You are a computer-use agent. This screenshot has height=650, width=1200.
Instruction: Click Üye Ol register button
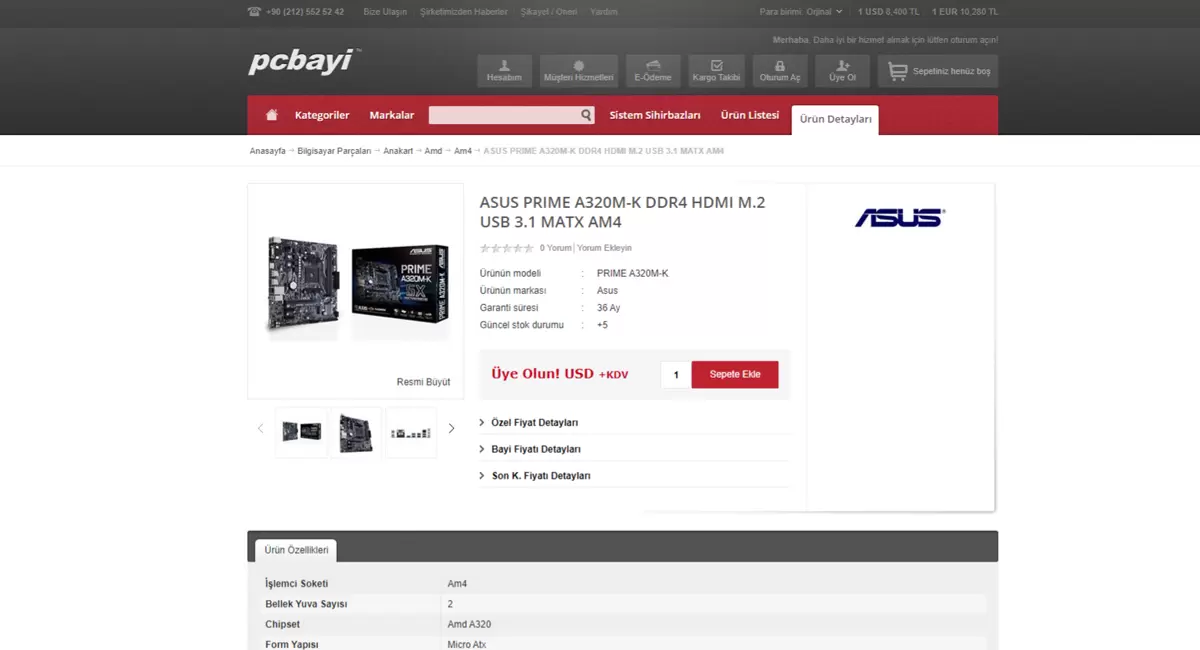(x=843, y=71)
